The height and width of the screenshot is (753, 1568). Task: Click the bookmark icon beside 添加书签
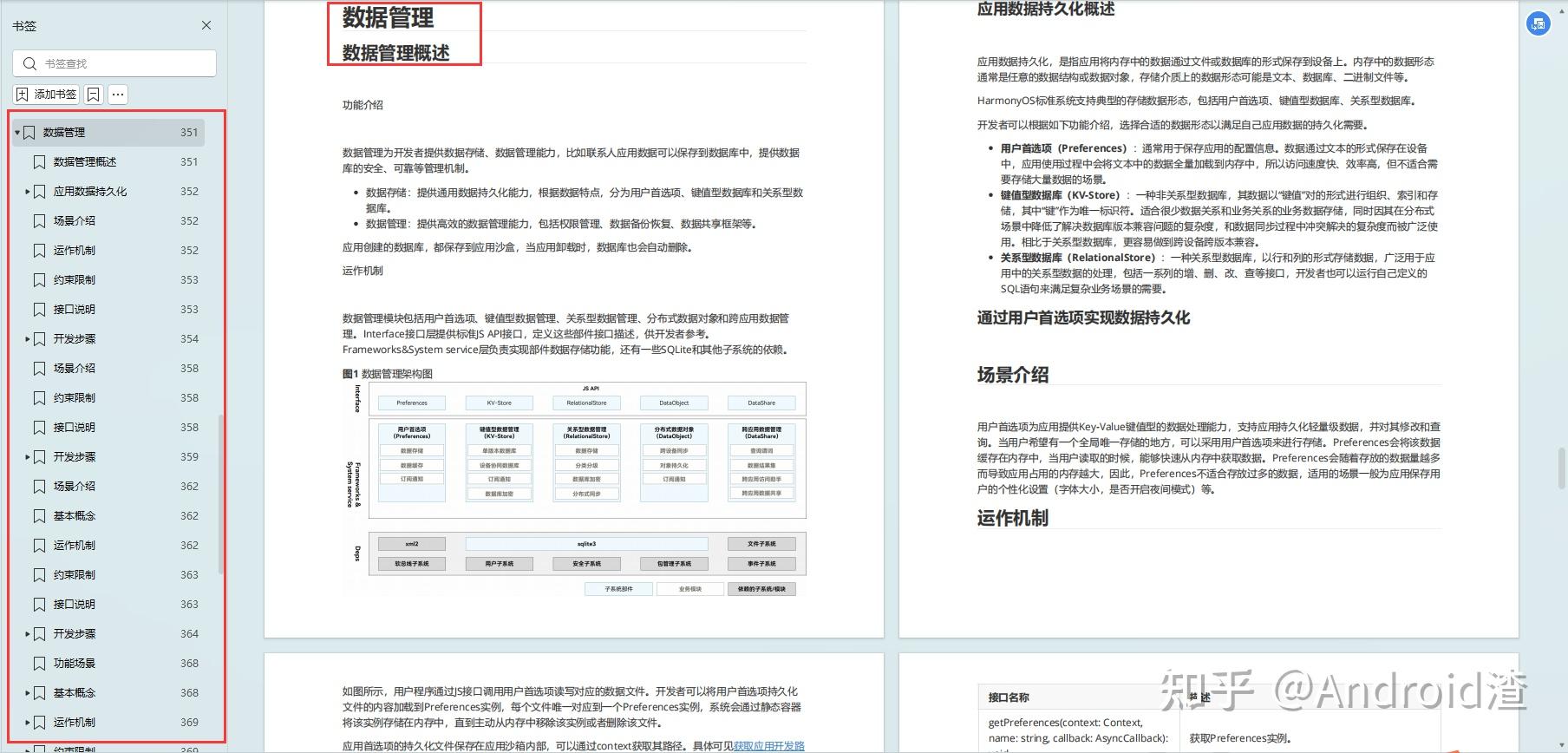point(94,94)
